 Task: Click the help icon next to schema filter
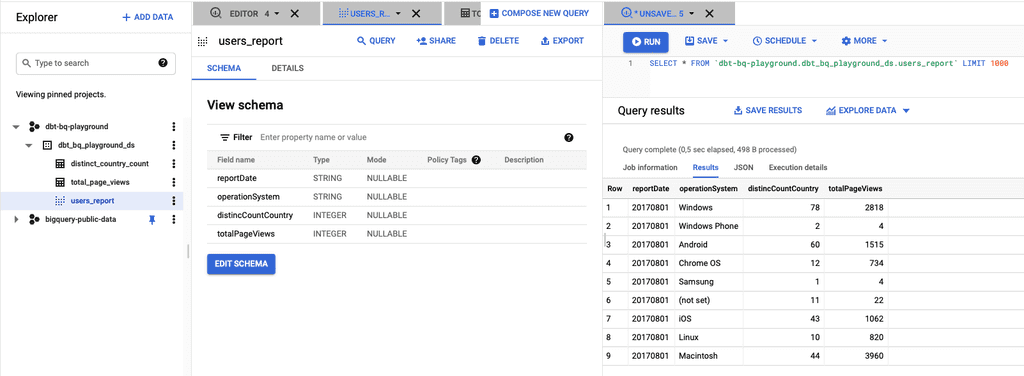569,138
